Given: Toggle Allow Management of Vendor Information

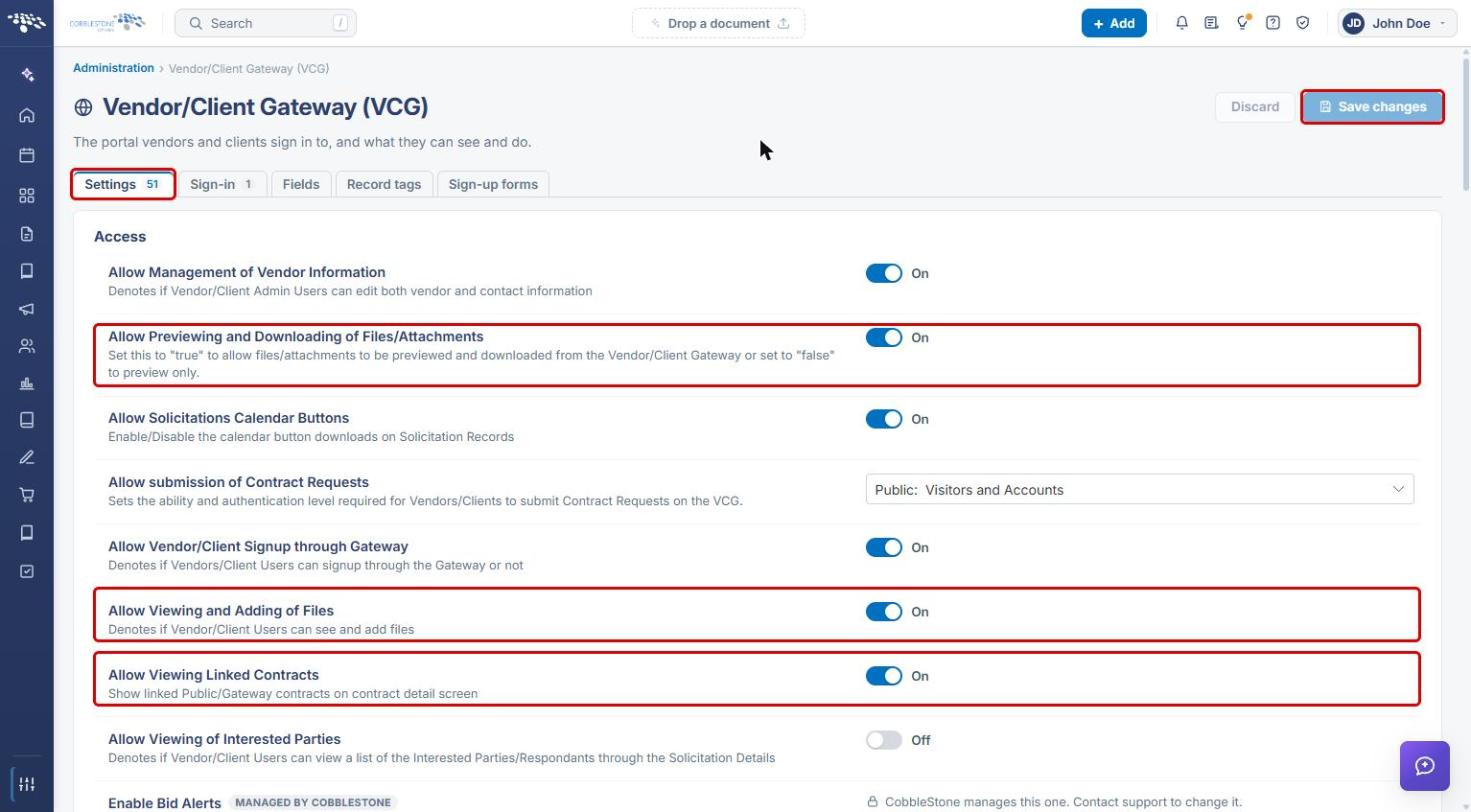Looking at the screenshot, I should 884,273.
